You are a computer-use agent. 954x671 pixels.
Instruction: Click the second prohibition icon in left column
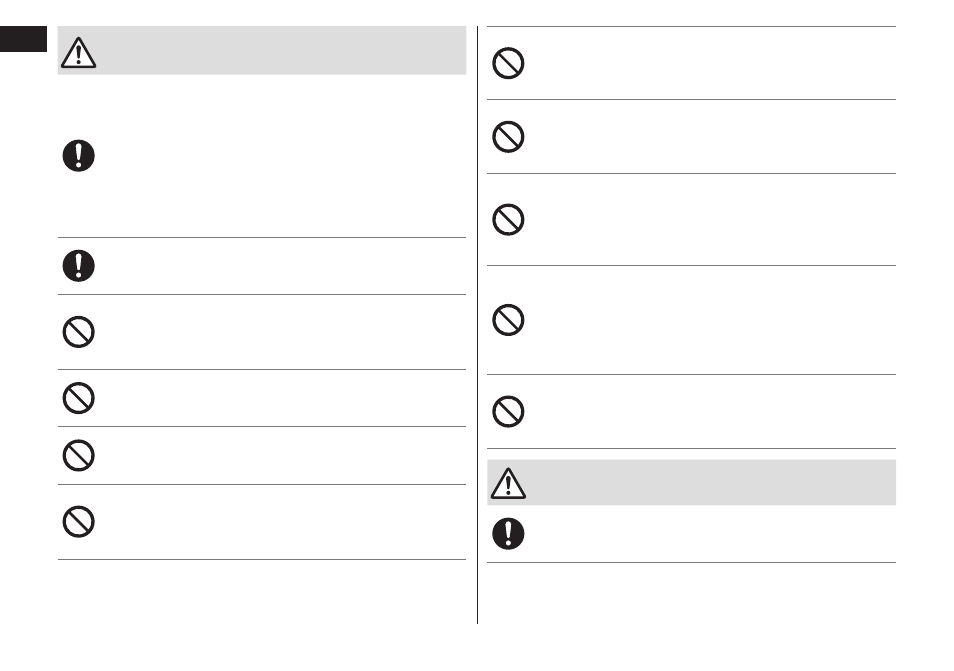(78, 398)
